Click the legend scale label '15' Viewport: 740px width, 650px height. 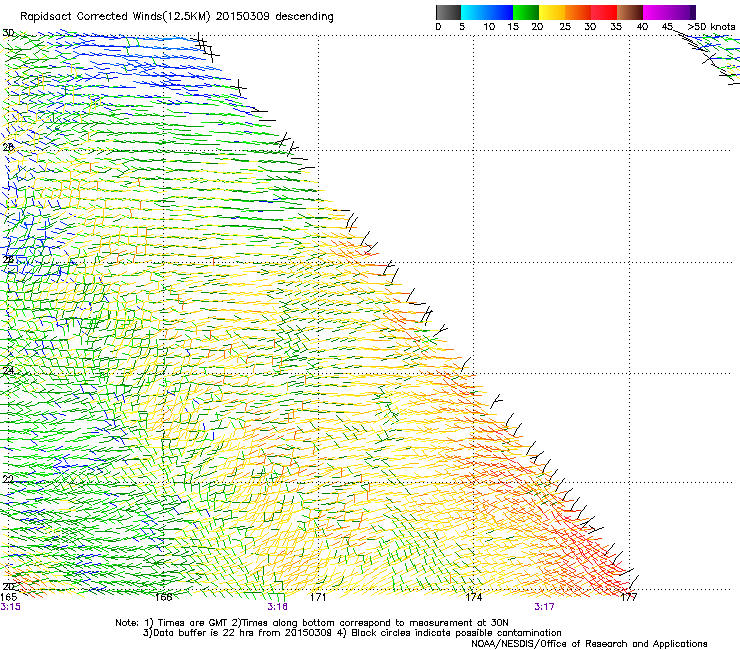[x=513, y=27]
